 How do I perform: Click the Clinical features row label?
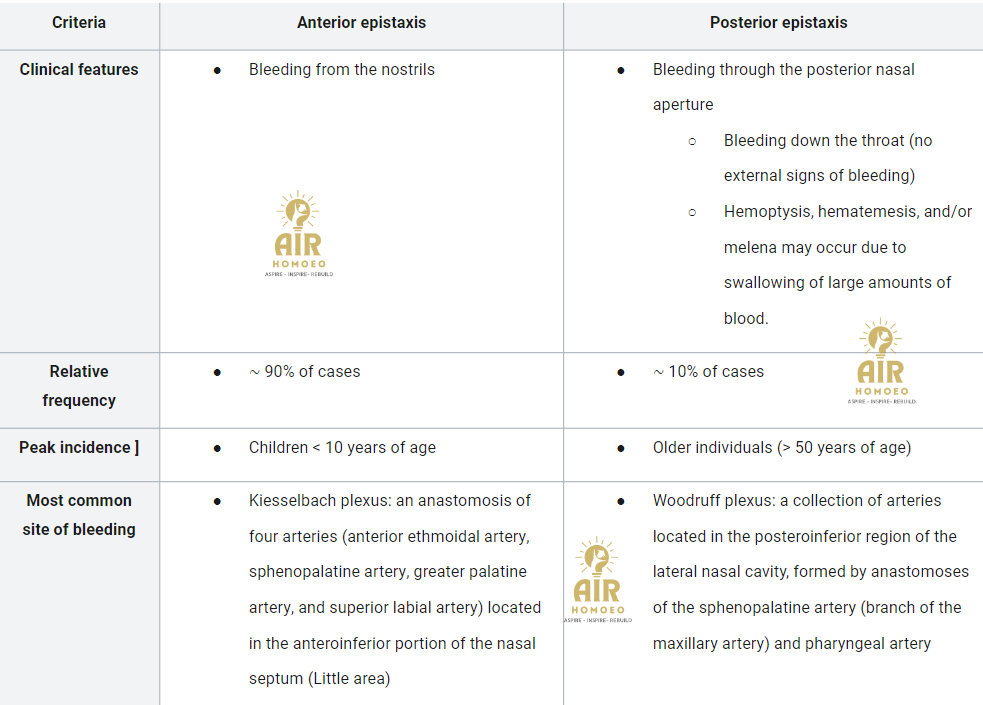pyautogui.click(x=79, y=70)
